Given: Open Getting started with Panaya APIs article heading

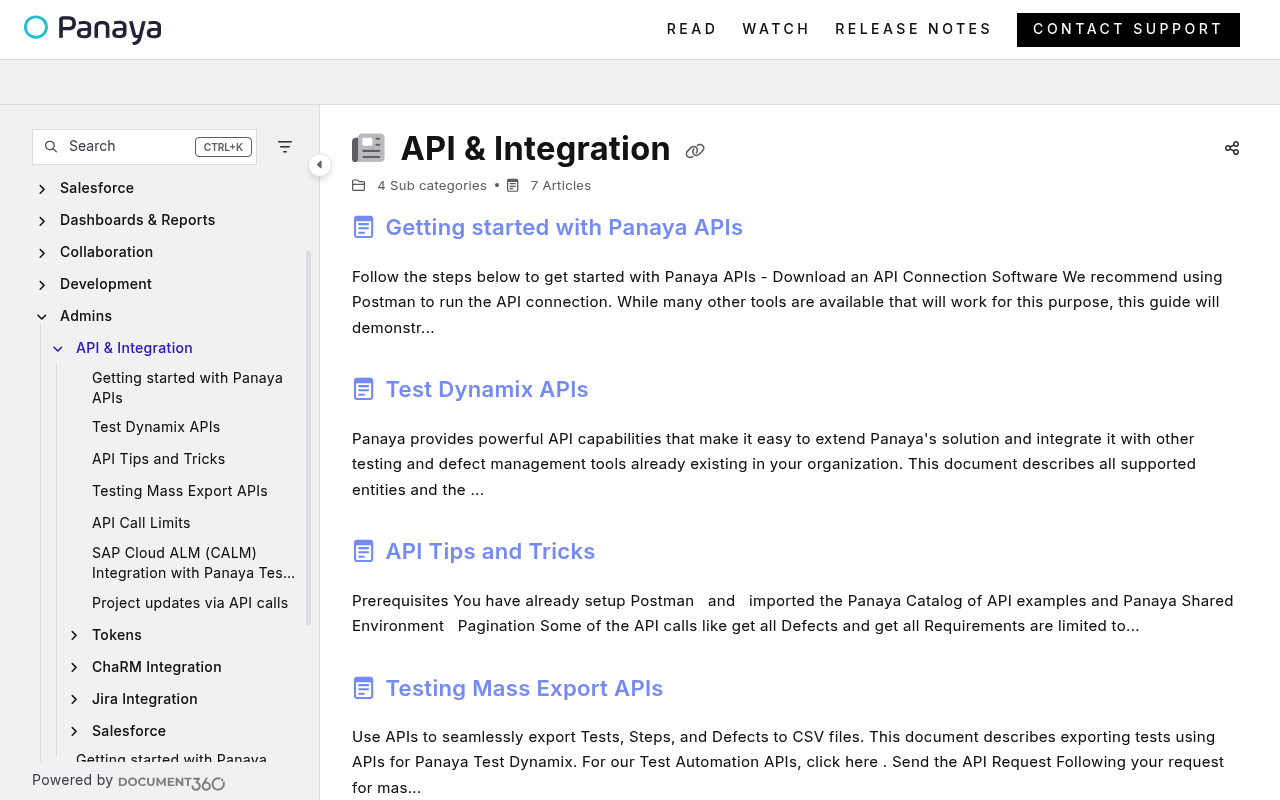Looking at the screenshot, I should point(564,227).
